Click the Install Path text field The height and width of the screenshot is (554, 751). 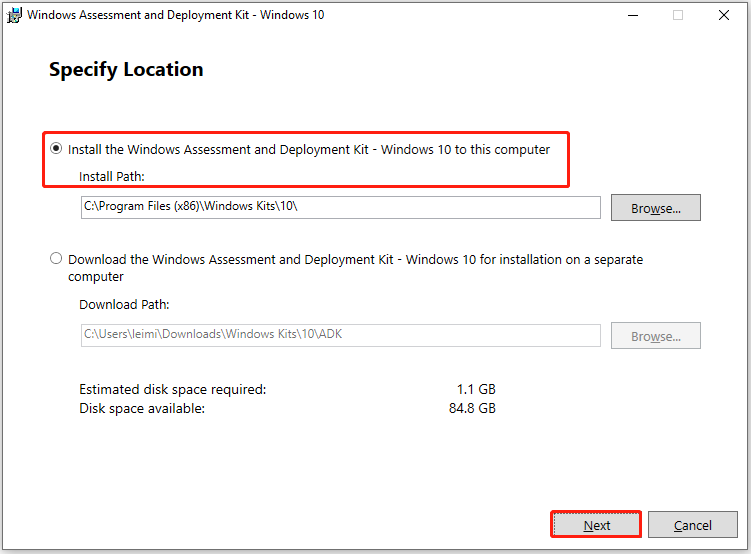(x=341, y=207)
